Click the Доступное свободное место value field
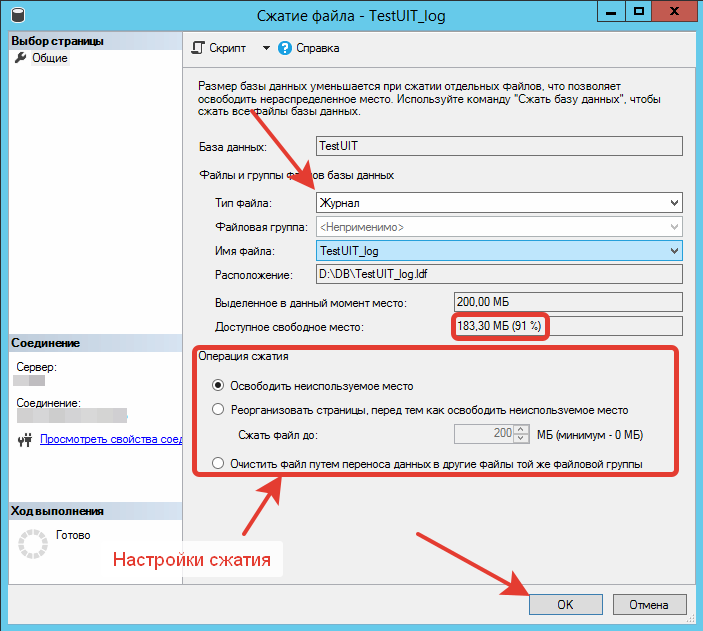 (x=568, y=326)
